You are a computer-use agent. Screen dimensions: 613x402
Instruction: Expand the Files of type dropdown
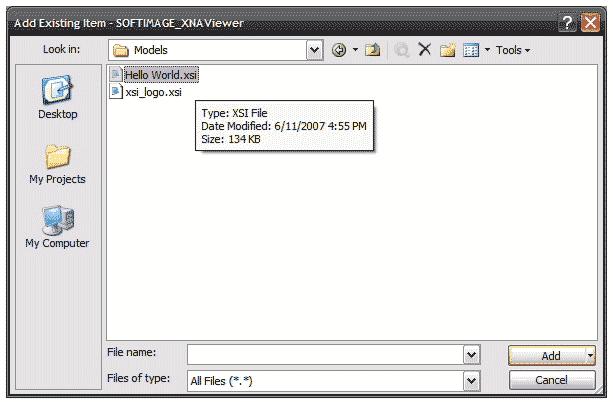coord(471,380)
